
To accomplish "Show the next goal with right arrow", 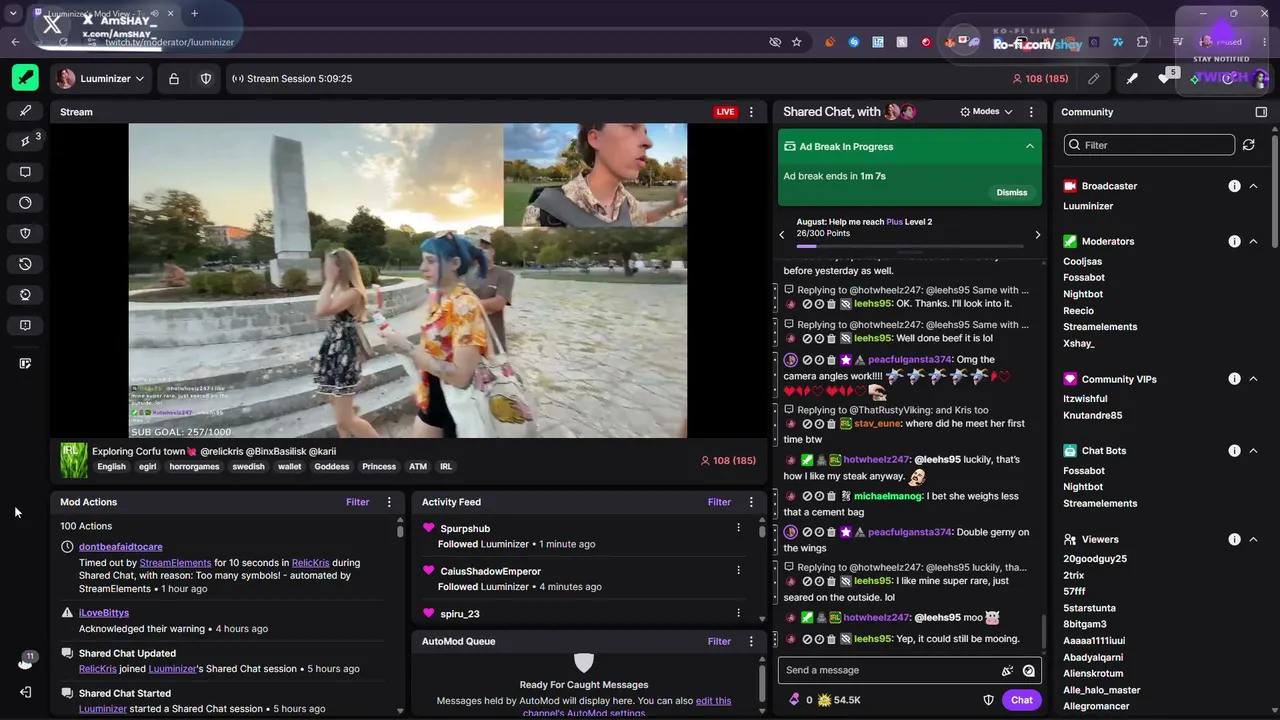I will point(1037,235).
